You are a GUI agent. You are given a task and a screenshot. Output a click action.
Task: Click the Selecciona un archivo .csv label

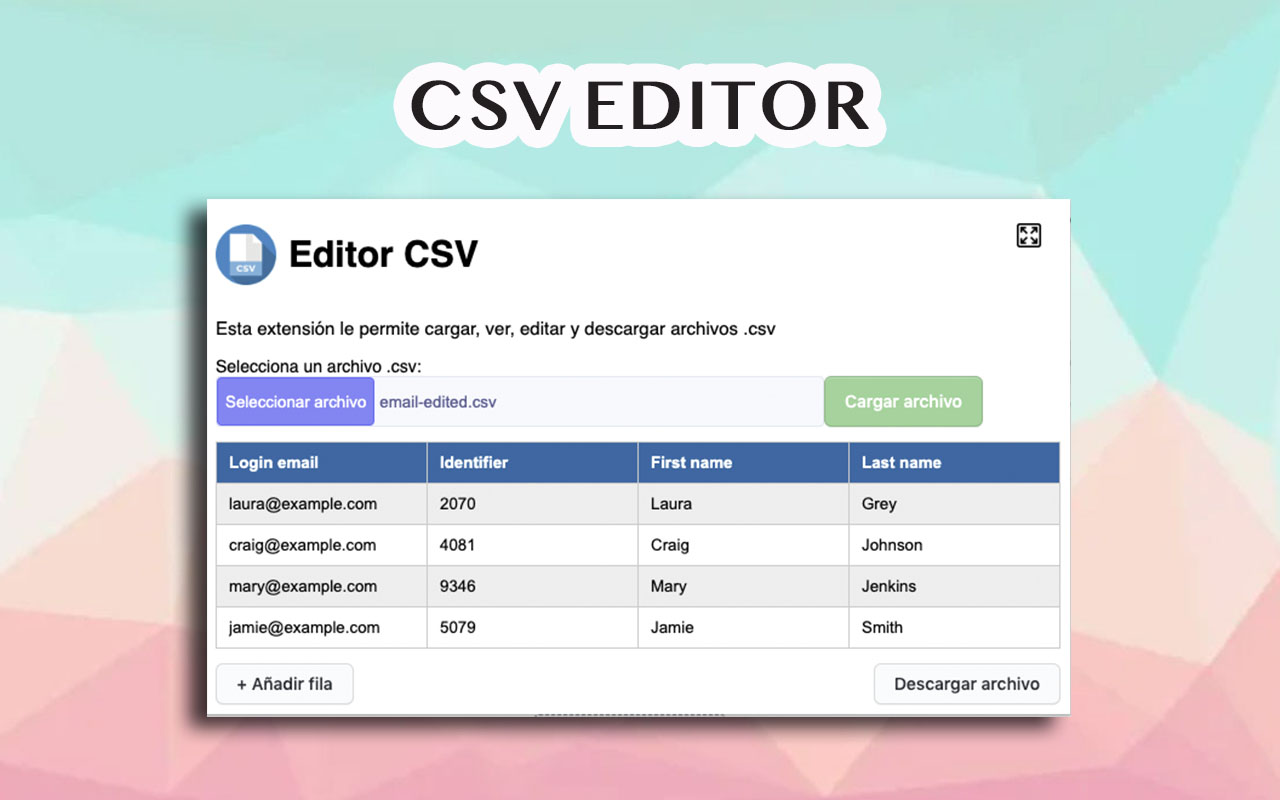pos(319,367)
